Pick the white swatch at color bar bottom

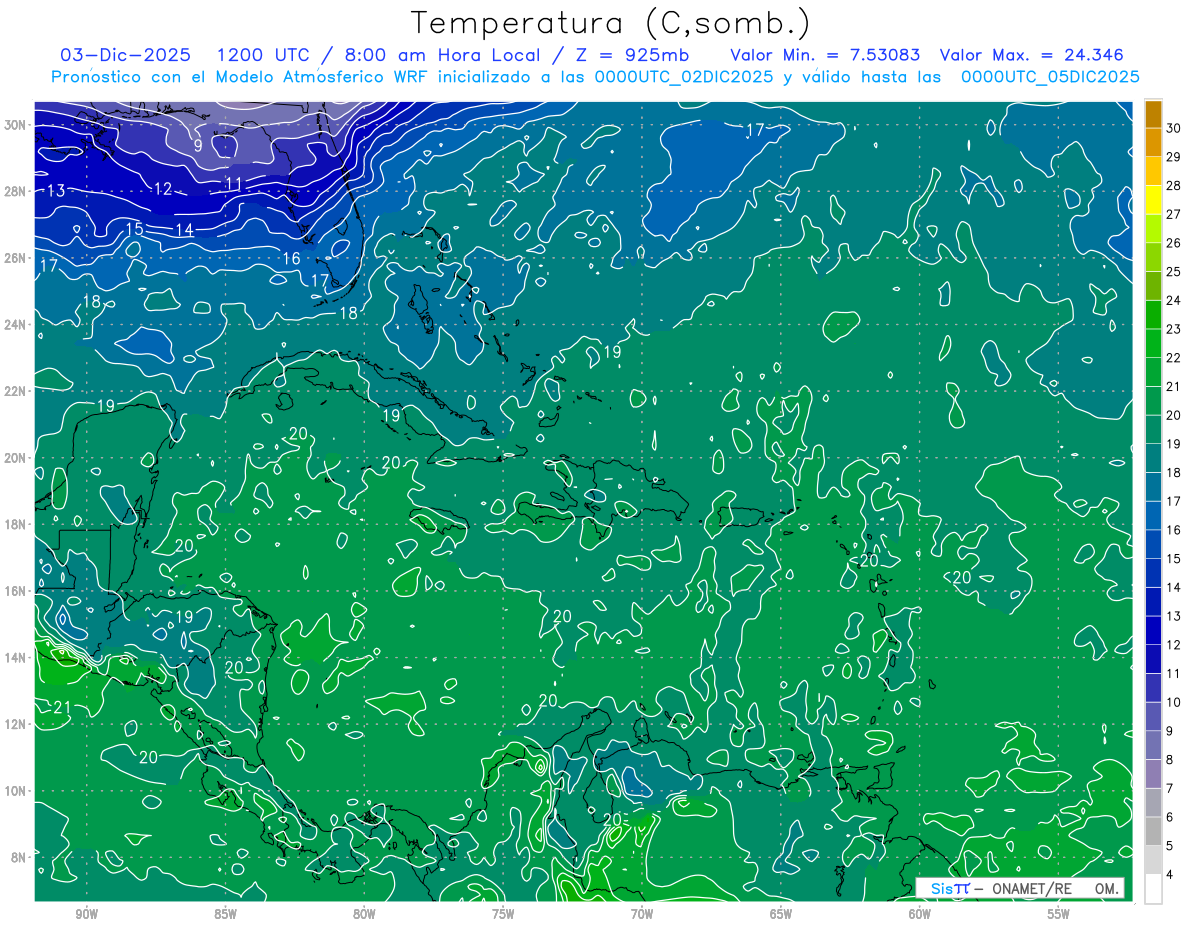tap(1153, 888)
